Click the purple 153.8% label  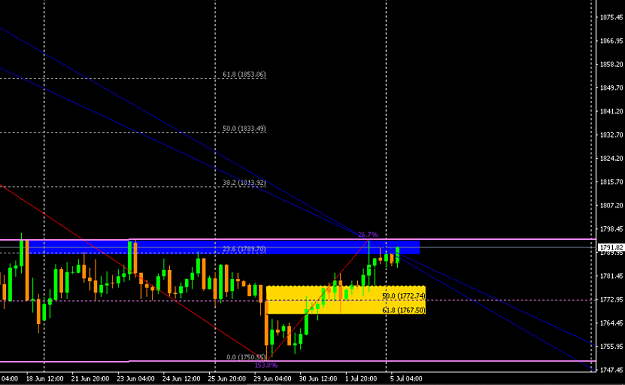pyautogui.click(x=266, y=365)
